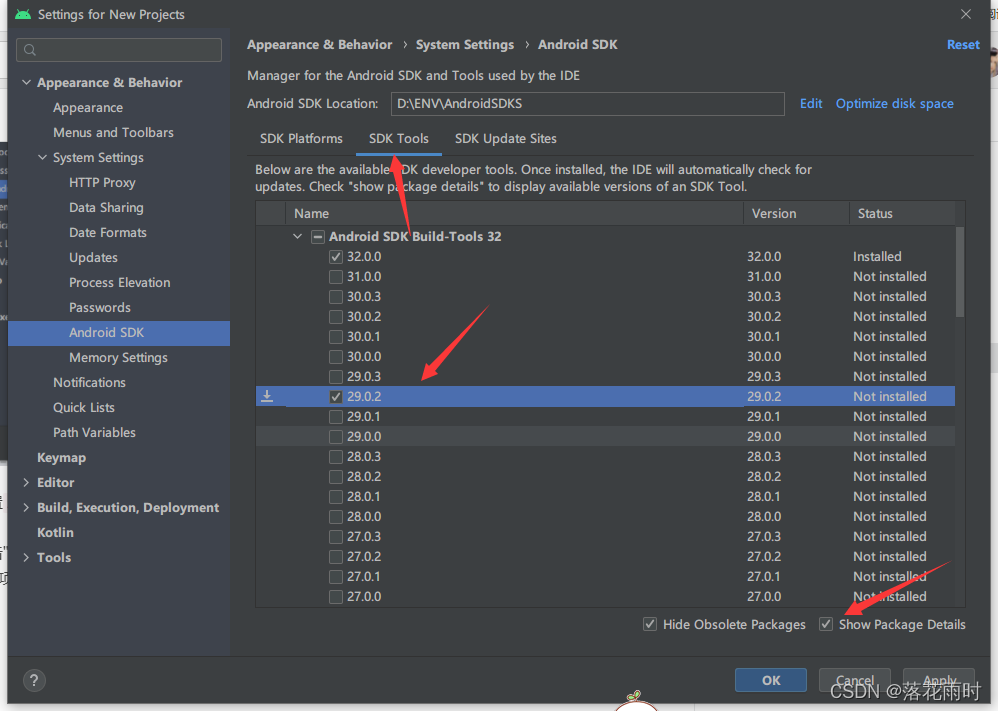Collapse the System Settings tree node
The height and width of the screenshot is (711, 998).
click(x=43, y=157)
